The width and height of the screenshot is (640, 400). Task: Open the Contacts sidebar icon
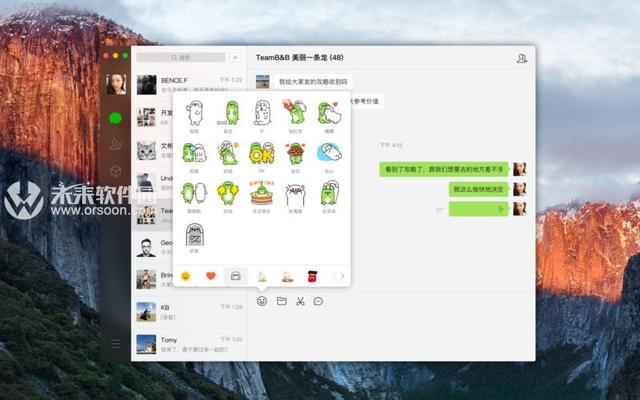click(116, 144)
